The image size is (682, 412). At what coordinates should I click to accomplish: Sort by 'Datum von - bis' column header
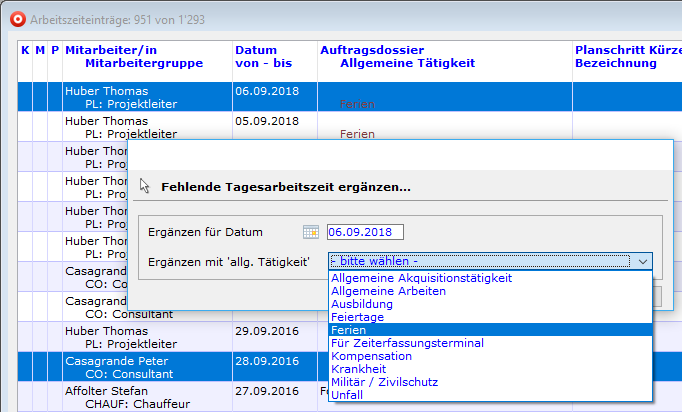coord(262,56)
